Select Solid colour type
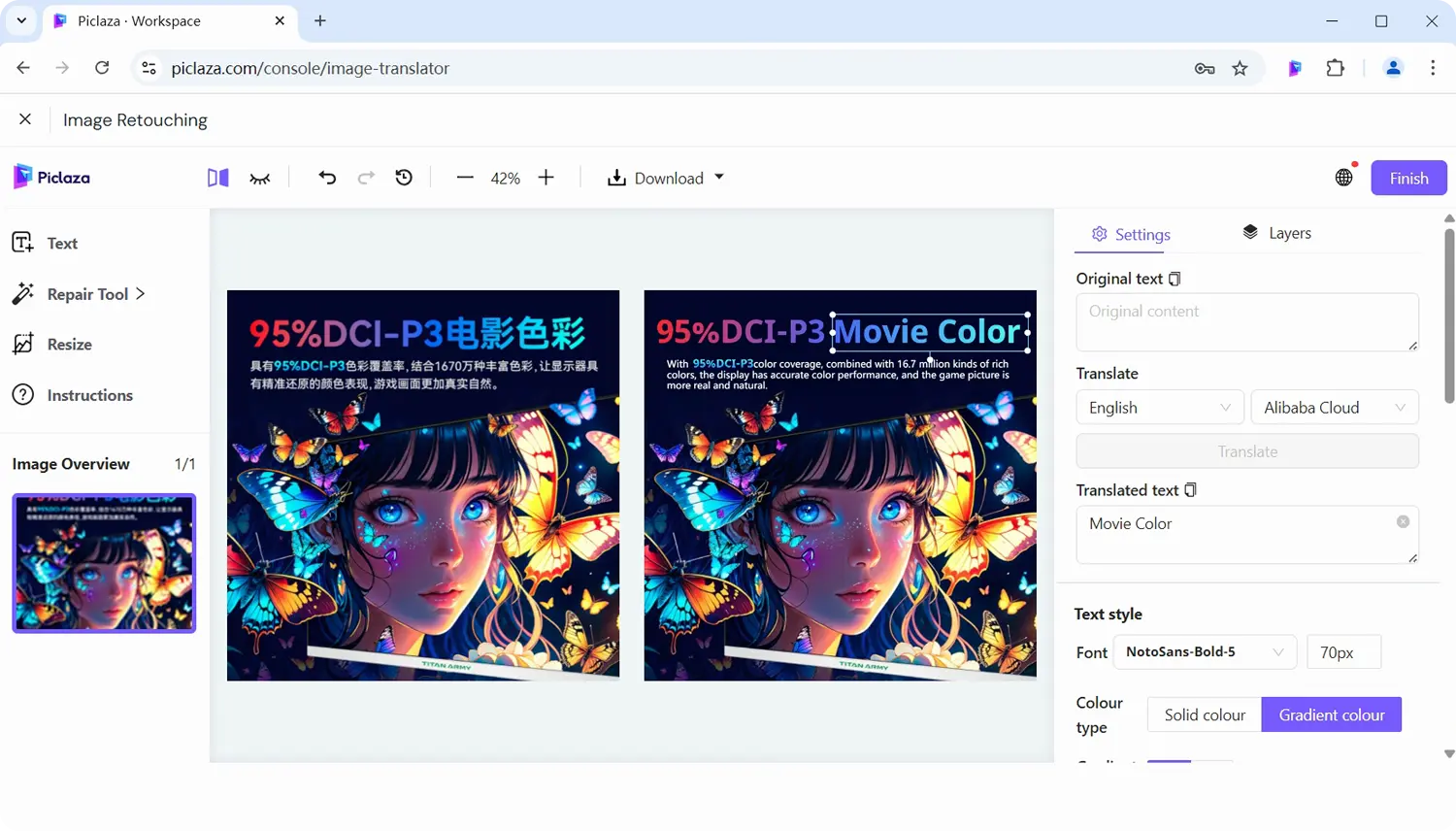The width and height of the screenshot is (1456, 831). point(1205,715)
